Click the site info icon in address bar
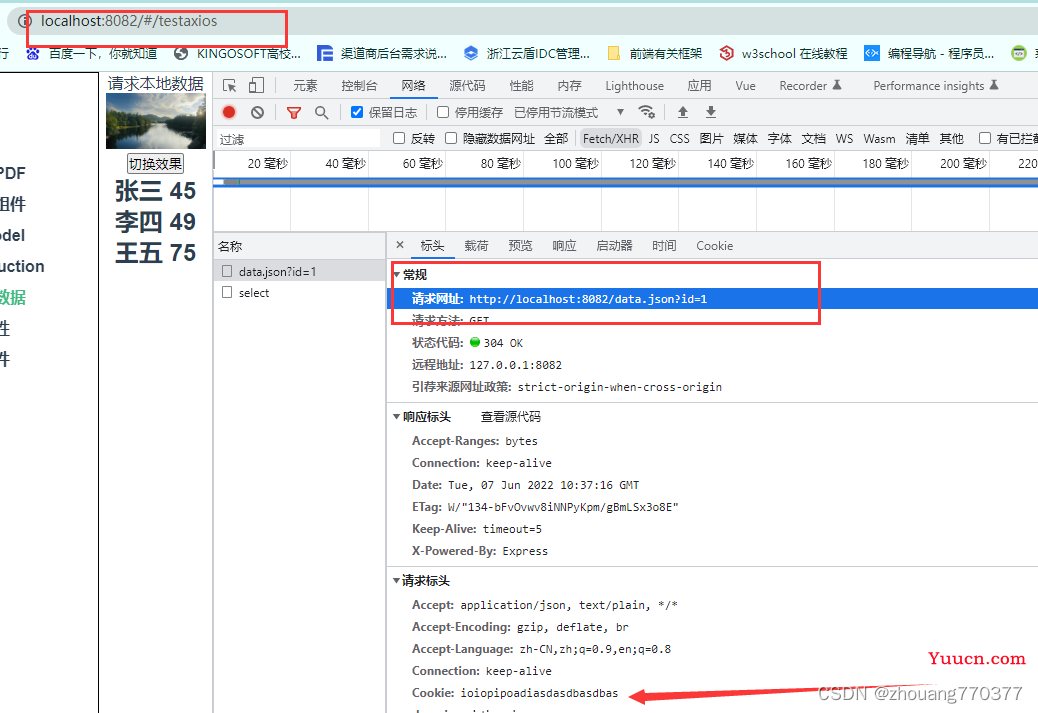This screenshot has width=1038, height=713. click(24, 21)
